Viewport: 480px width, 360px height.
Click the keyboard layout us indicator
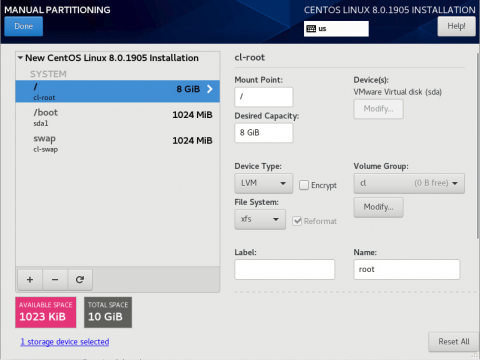point(336,29)
